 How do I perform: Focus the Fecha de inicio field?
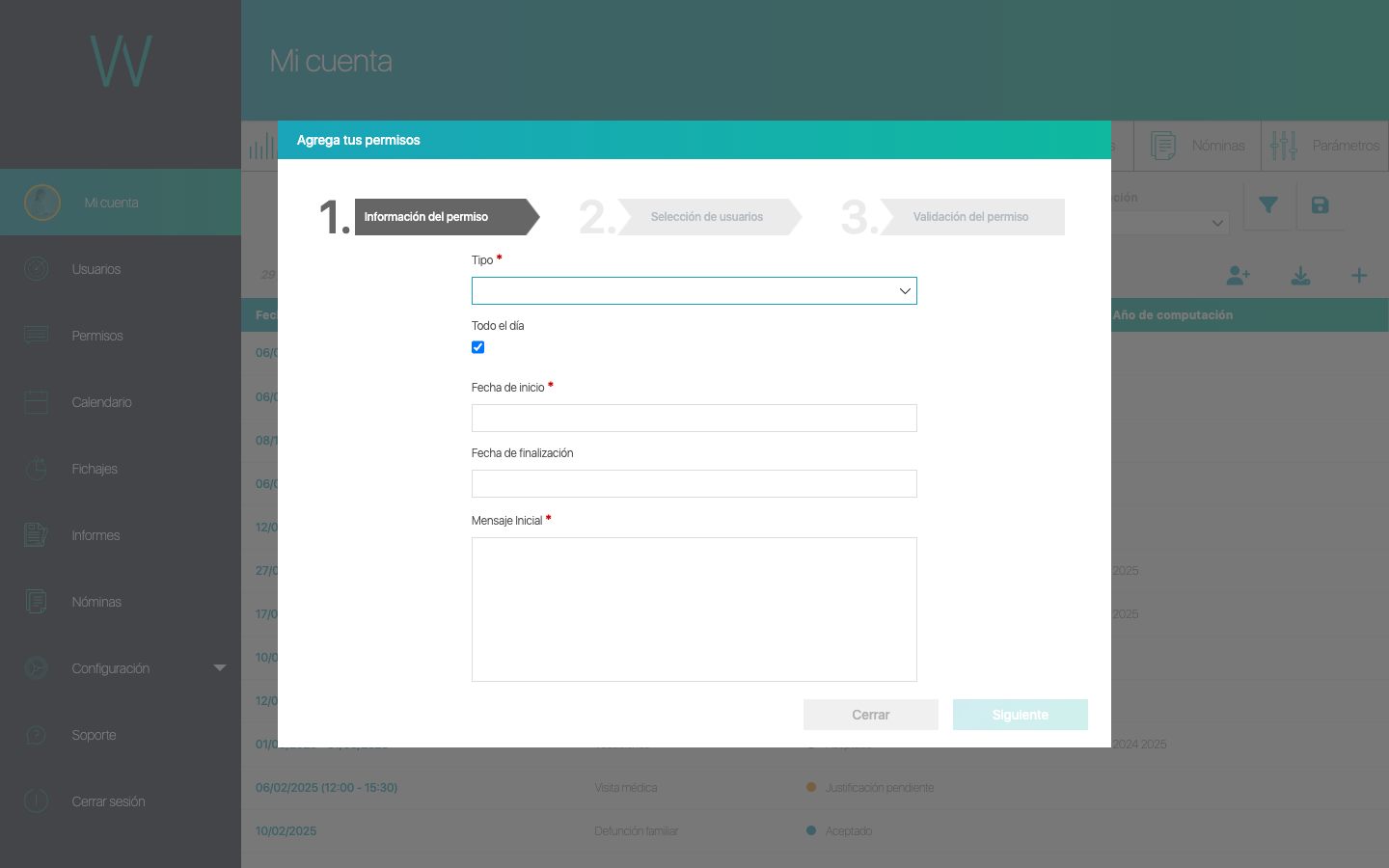(x=694, y=419)
